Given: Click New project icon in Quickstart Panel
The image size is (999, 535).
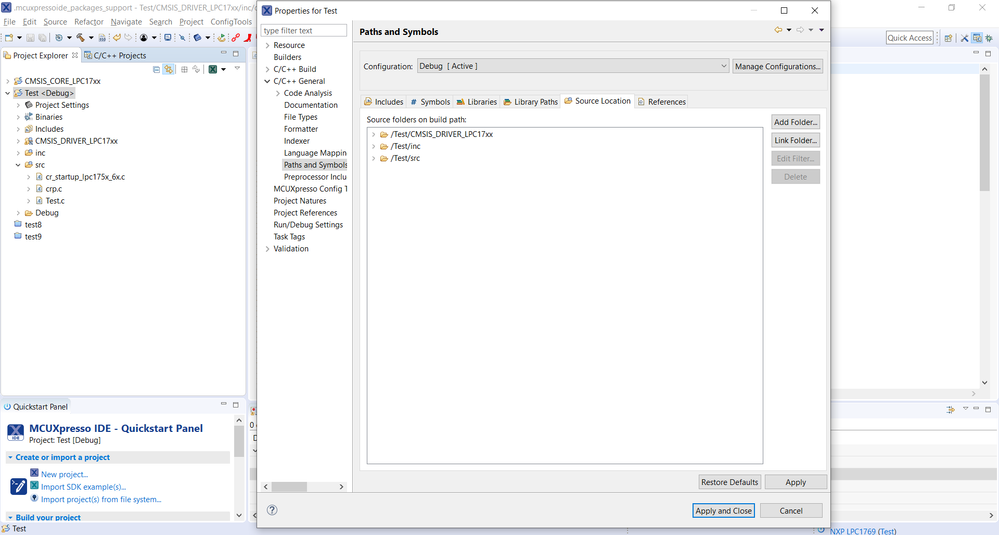Looking at the screenshot, I should 34,473.
